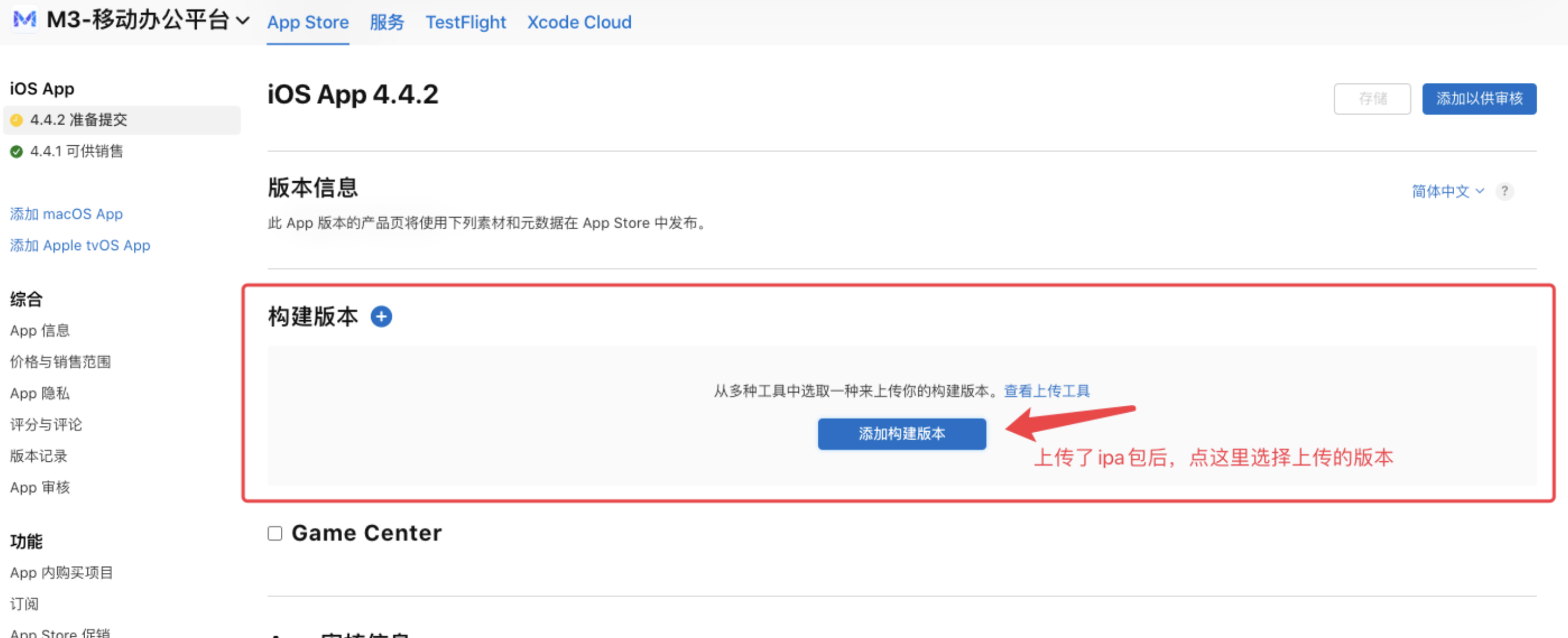Screen dimensions: 1568x638
Task: Click 添加 Apple tvOS App link
Action: point(79,245)
